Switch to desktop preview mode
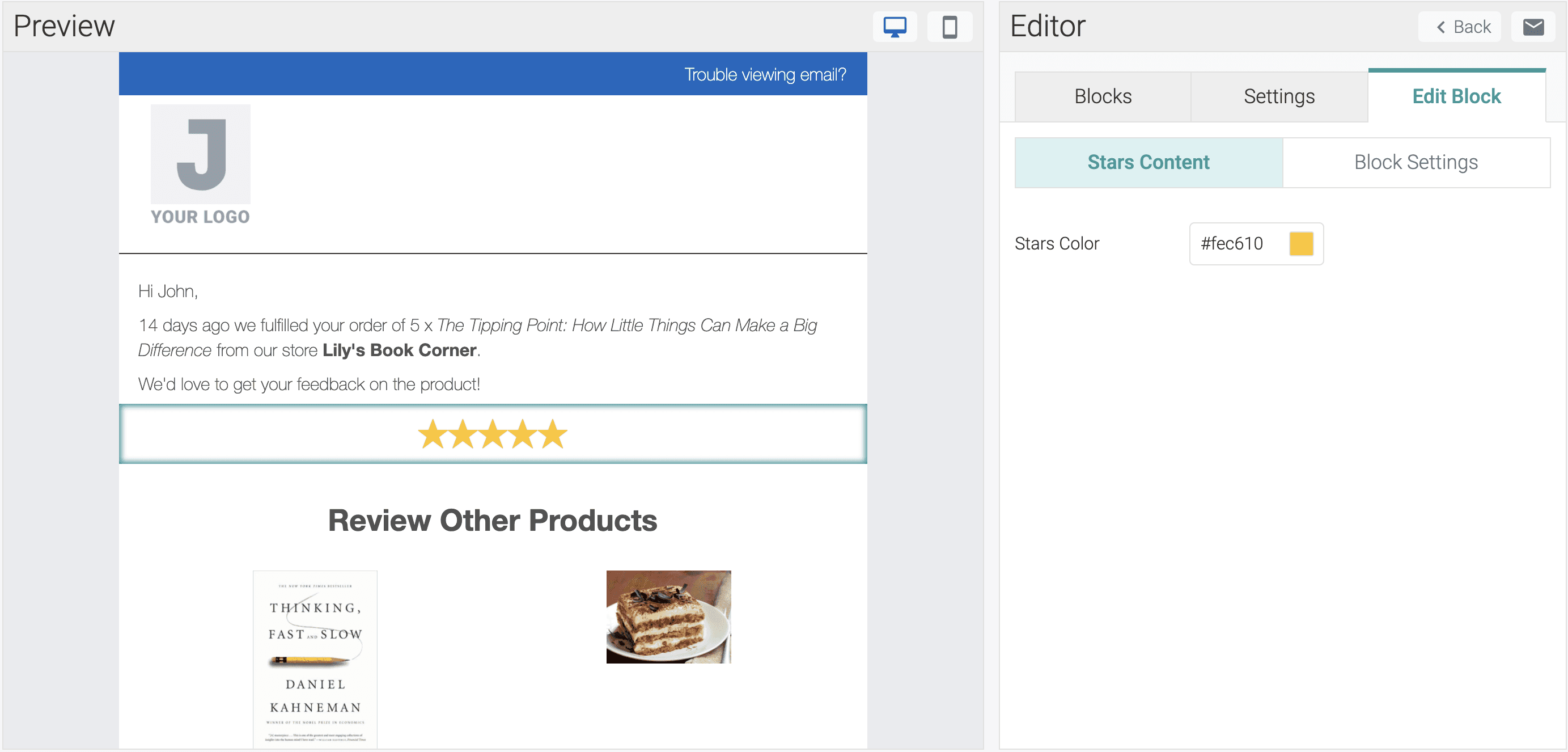1568x752 pixels. pyautogui.click(x=894, y=27)
